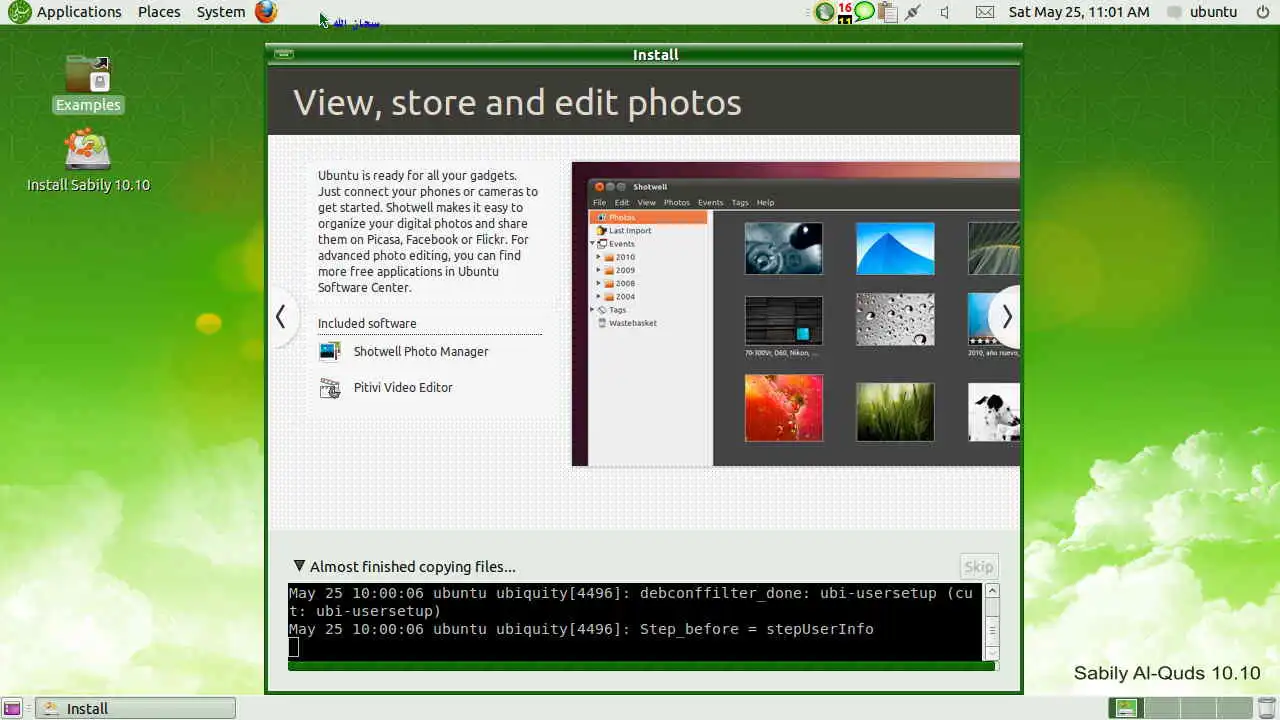Click Events menu in Shotwell screenshot
Screen dimensions: 1280x720
tap(710, 202)
